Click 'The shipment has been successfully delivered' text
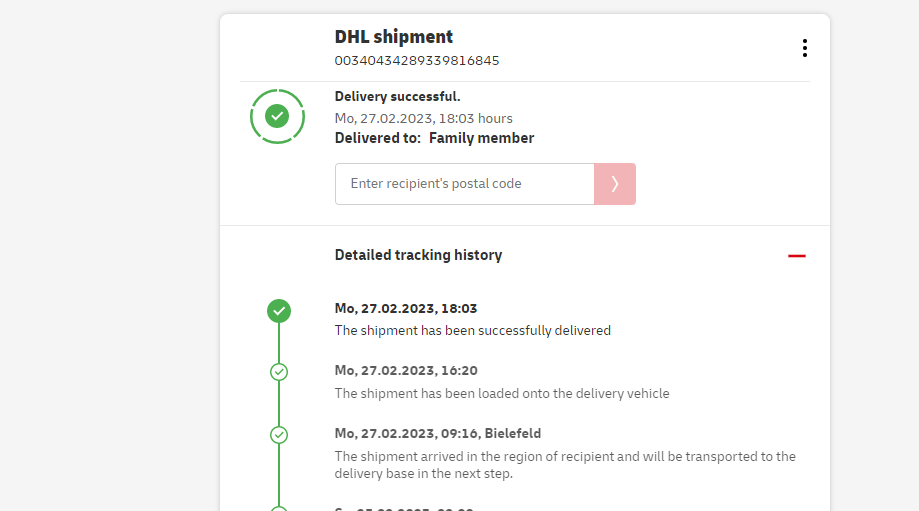The width and height of the screenshot is (919, 511). [472, 330]
